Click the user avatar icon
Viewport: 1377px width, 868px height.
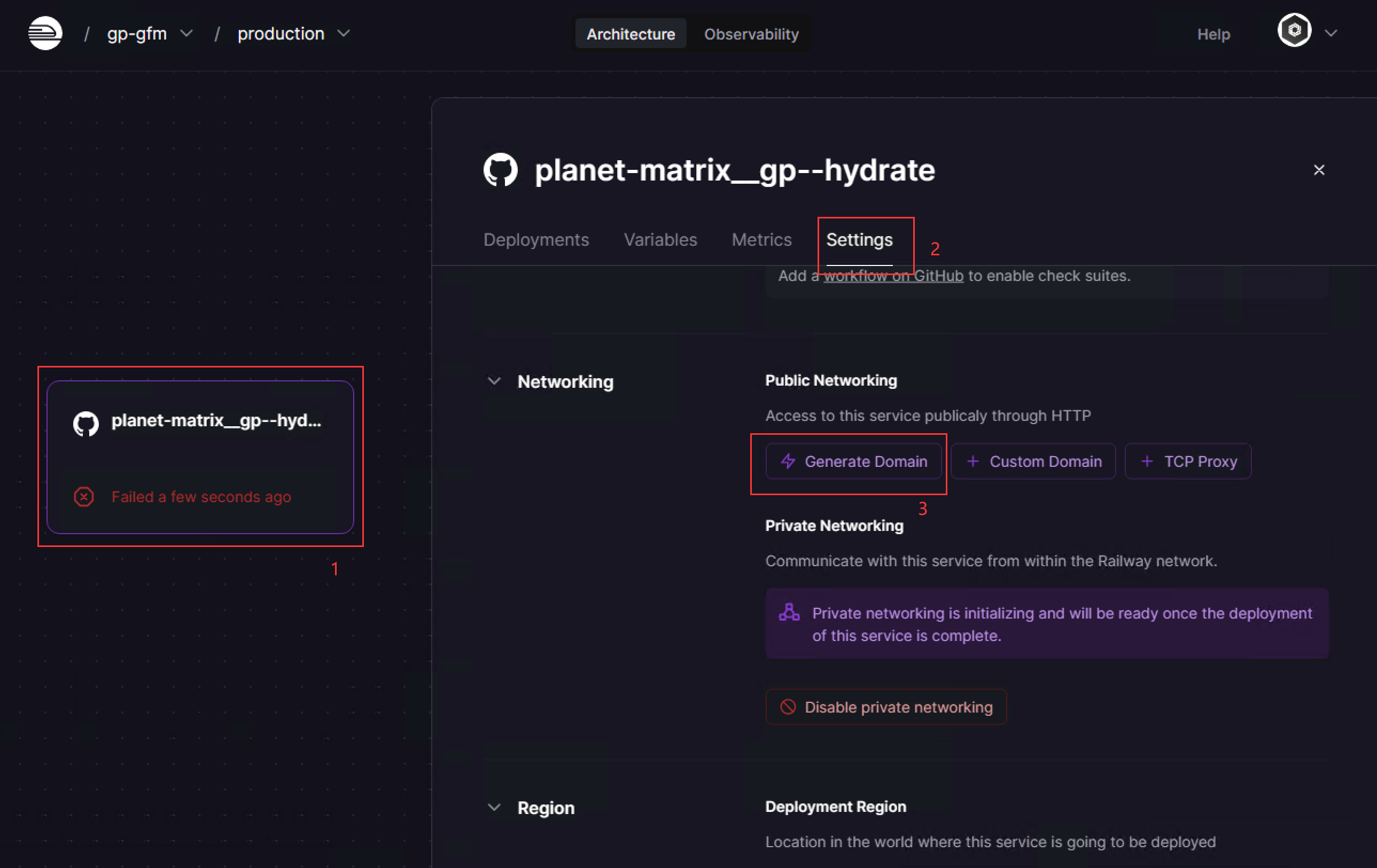point(1294,30)
